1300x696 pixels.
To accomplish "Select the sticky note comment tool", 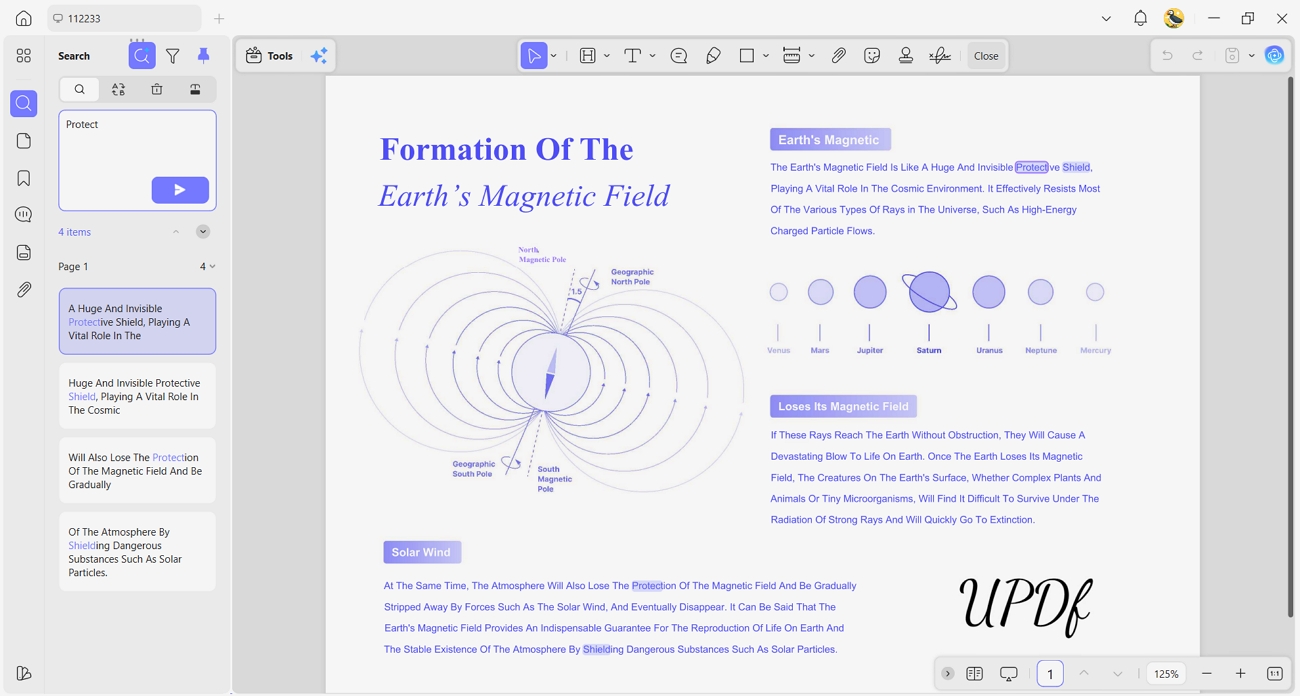I will click(679, 56).
